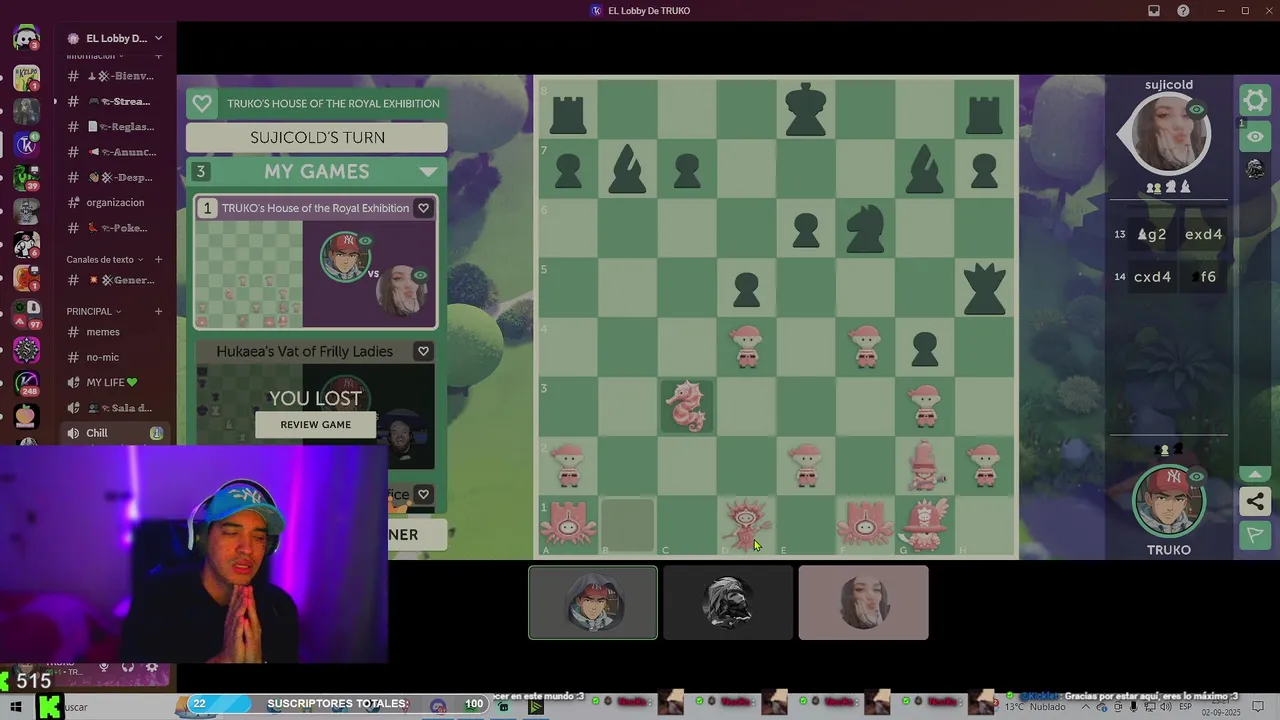The width and height of the screenshot is (1280, 720).
Task: Open the chess settings gear icon
Action: [x=1255, y=100]
